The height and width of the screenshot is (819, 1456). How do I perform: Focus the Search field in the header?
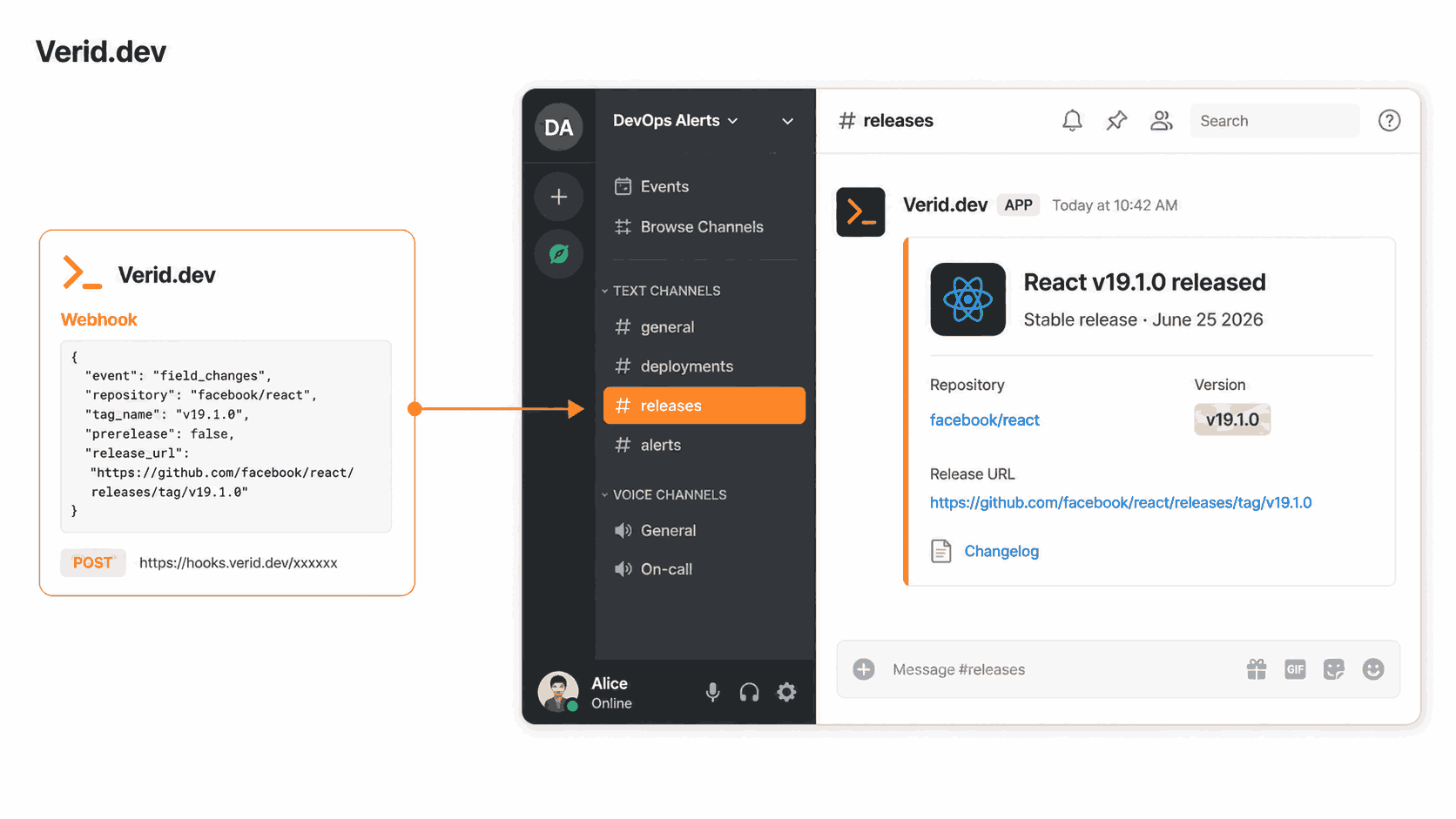[x=1275, y=121]
